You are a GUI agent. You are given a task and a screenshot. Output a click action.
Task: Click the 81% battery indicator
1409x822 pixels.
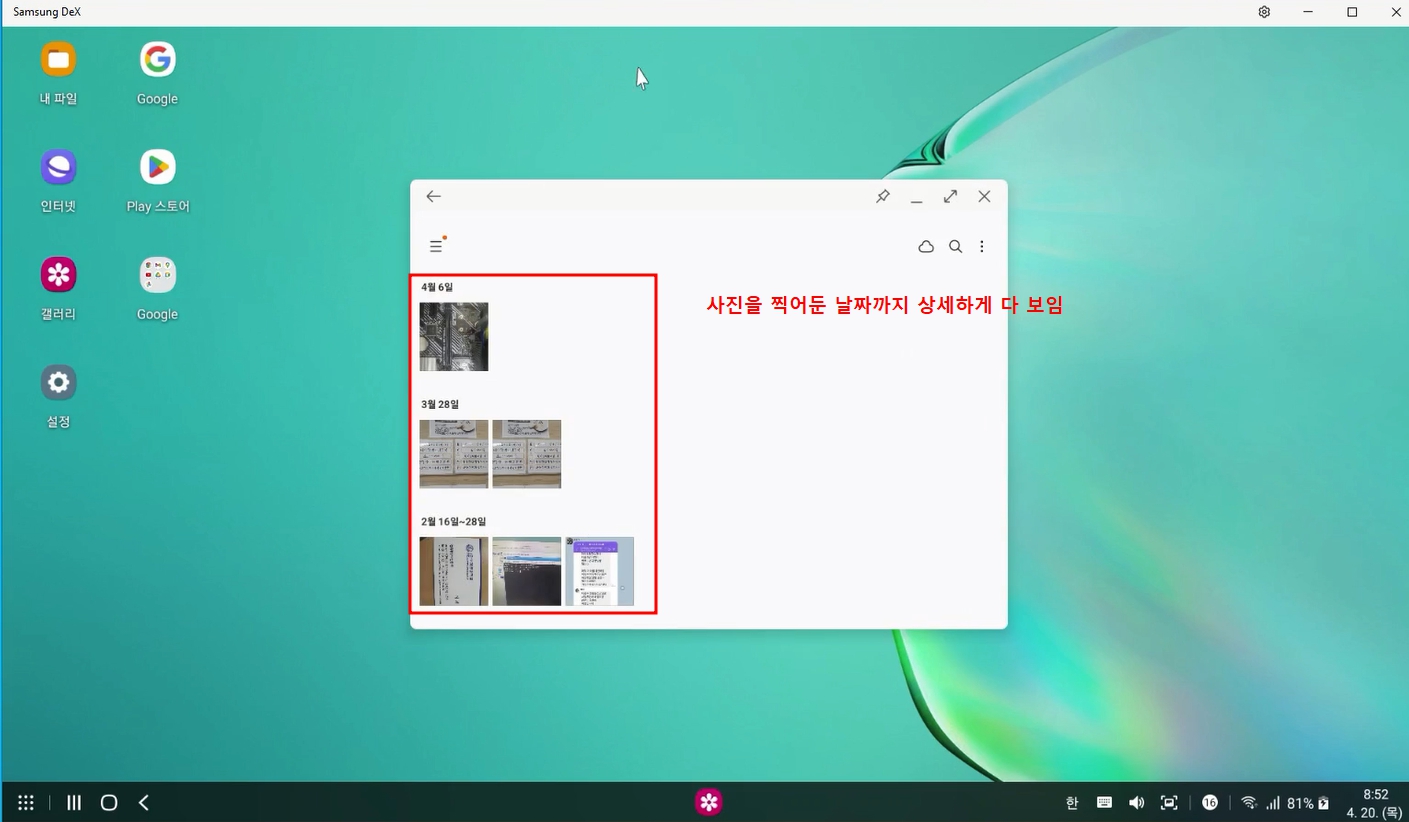click(1308, 803)
